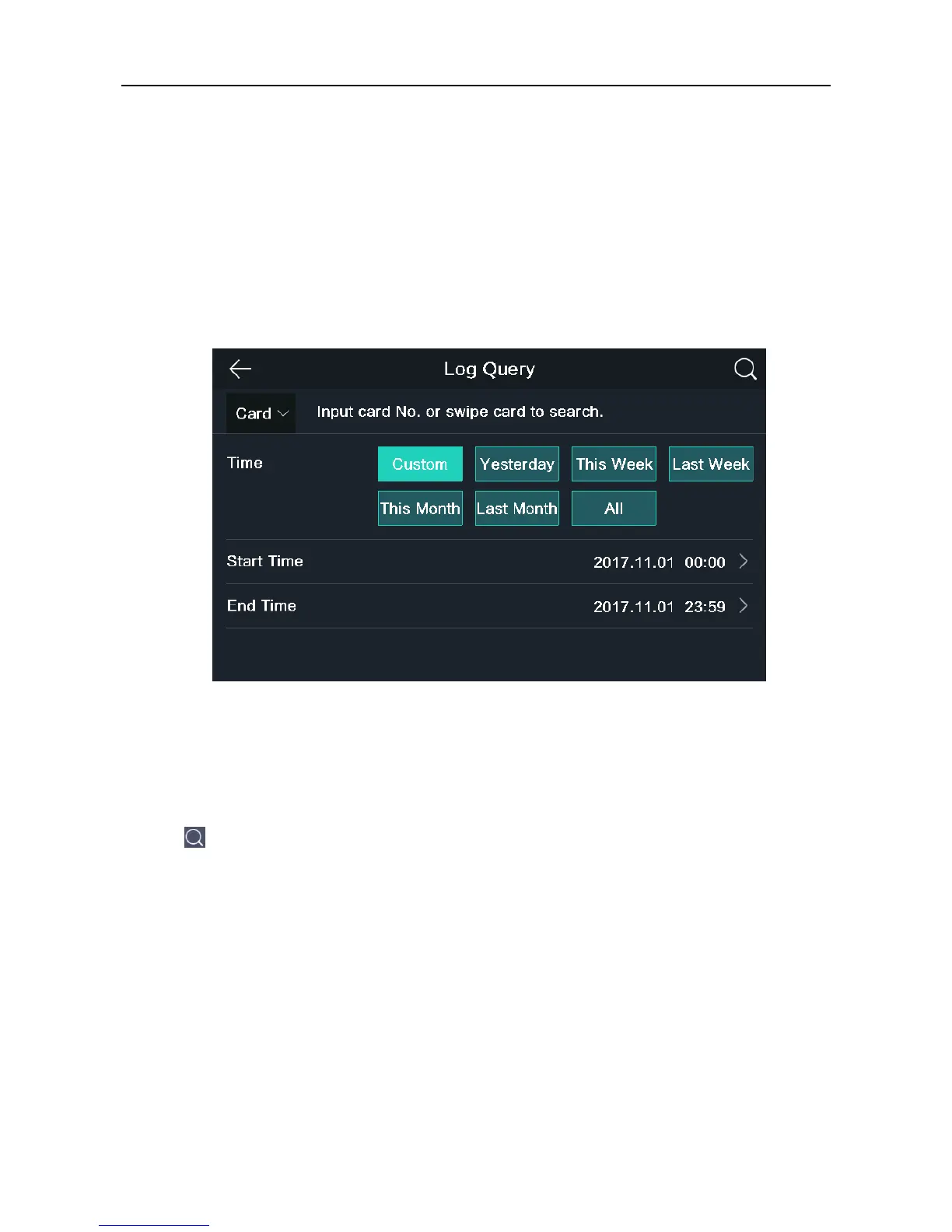Pick the Last Month time filter
The width and height of the screenshot is (952, 1232).
(517, 509)
